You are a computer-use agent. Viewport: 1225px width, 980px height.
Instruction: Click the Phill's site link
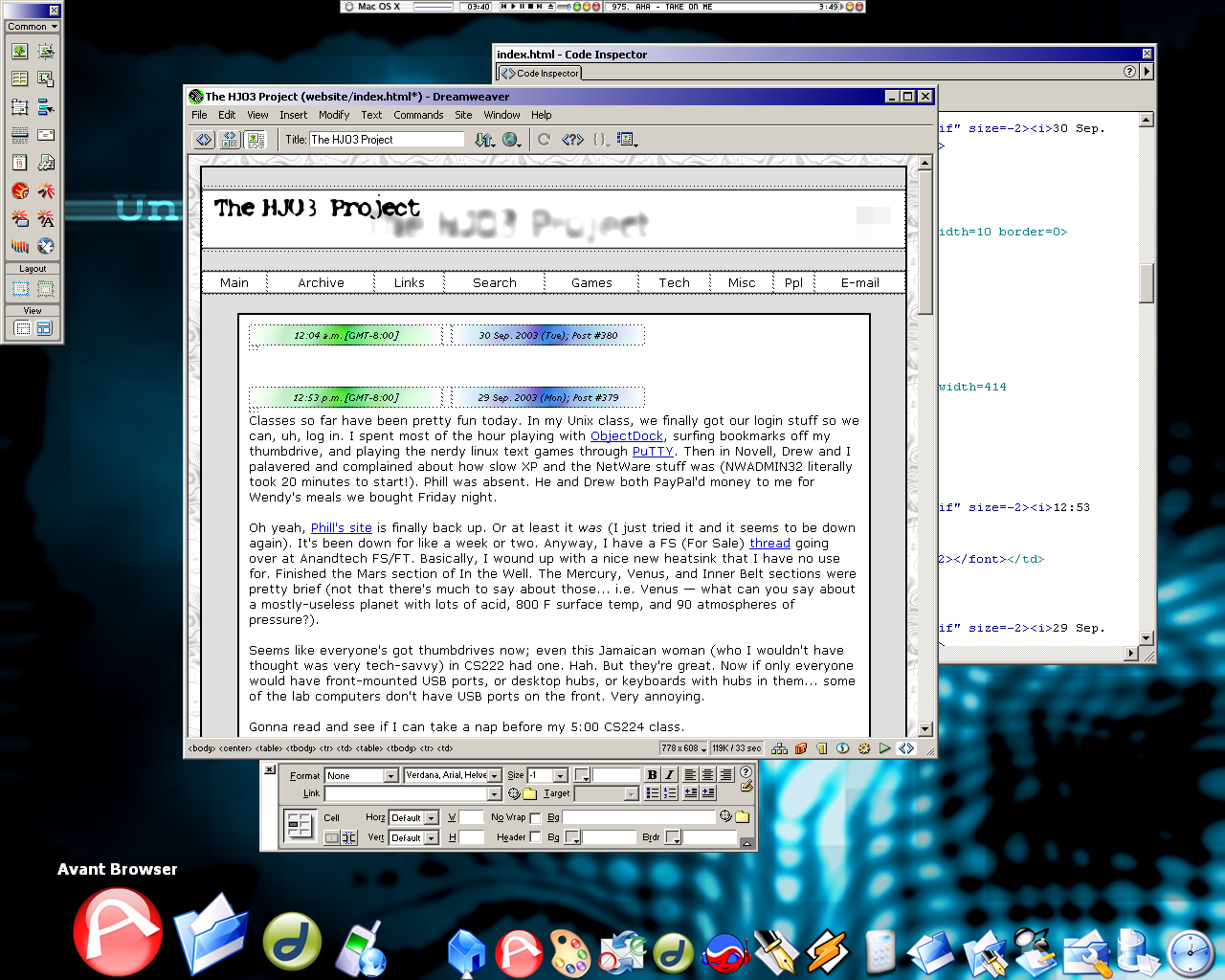coord(342,528)
